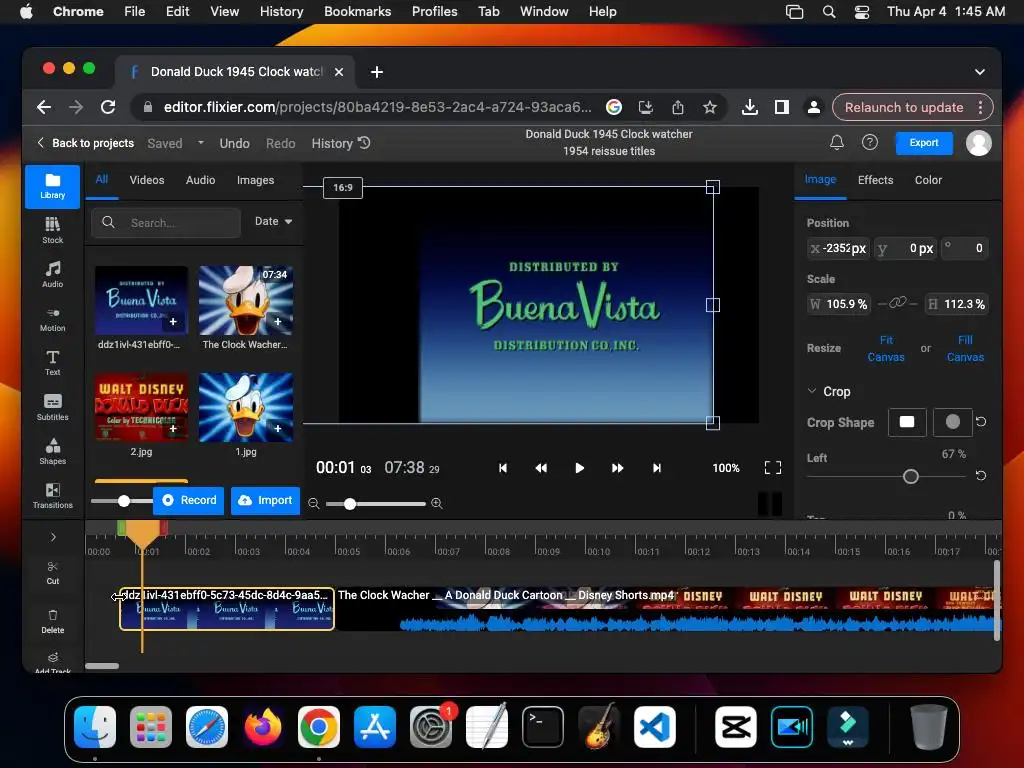Fast forward the preview playback

click(x=617, y=468)
